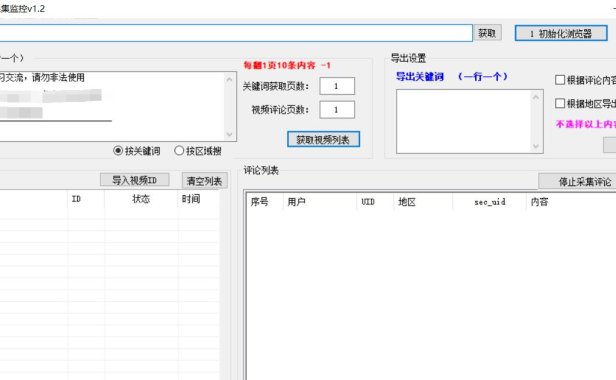Click the 获取 button
This screenshot has width=616, height=380.
tap(487, 33)
